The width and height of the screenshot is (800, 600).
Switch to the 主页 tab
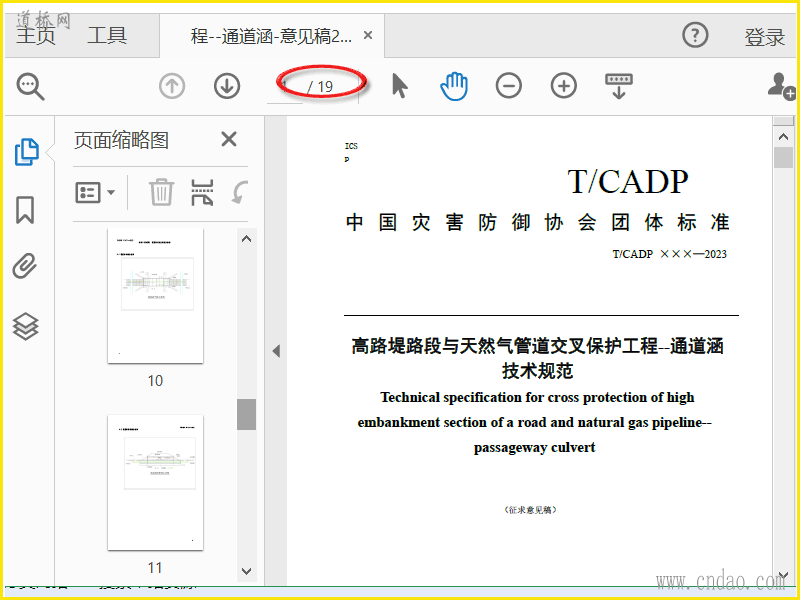[x=36, y=35]
